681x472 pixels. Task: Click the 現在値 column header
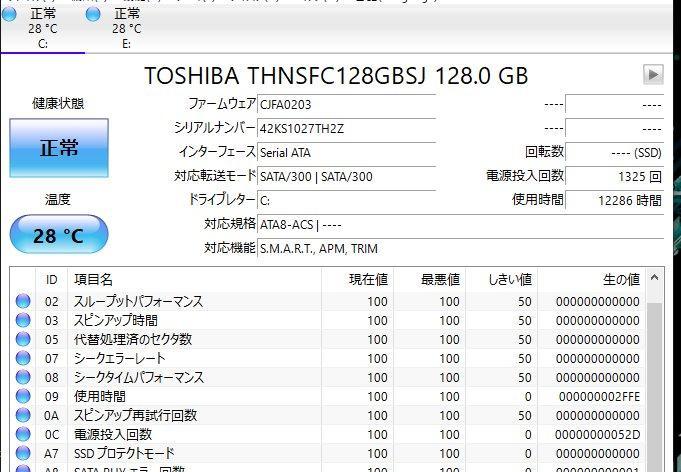tap(357, 280)
